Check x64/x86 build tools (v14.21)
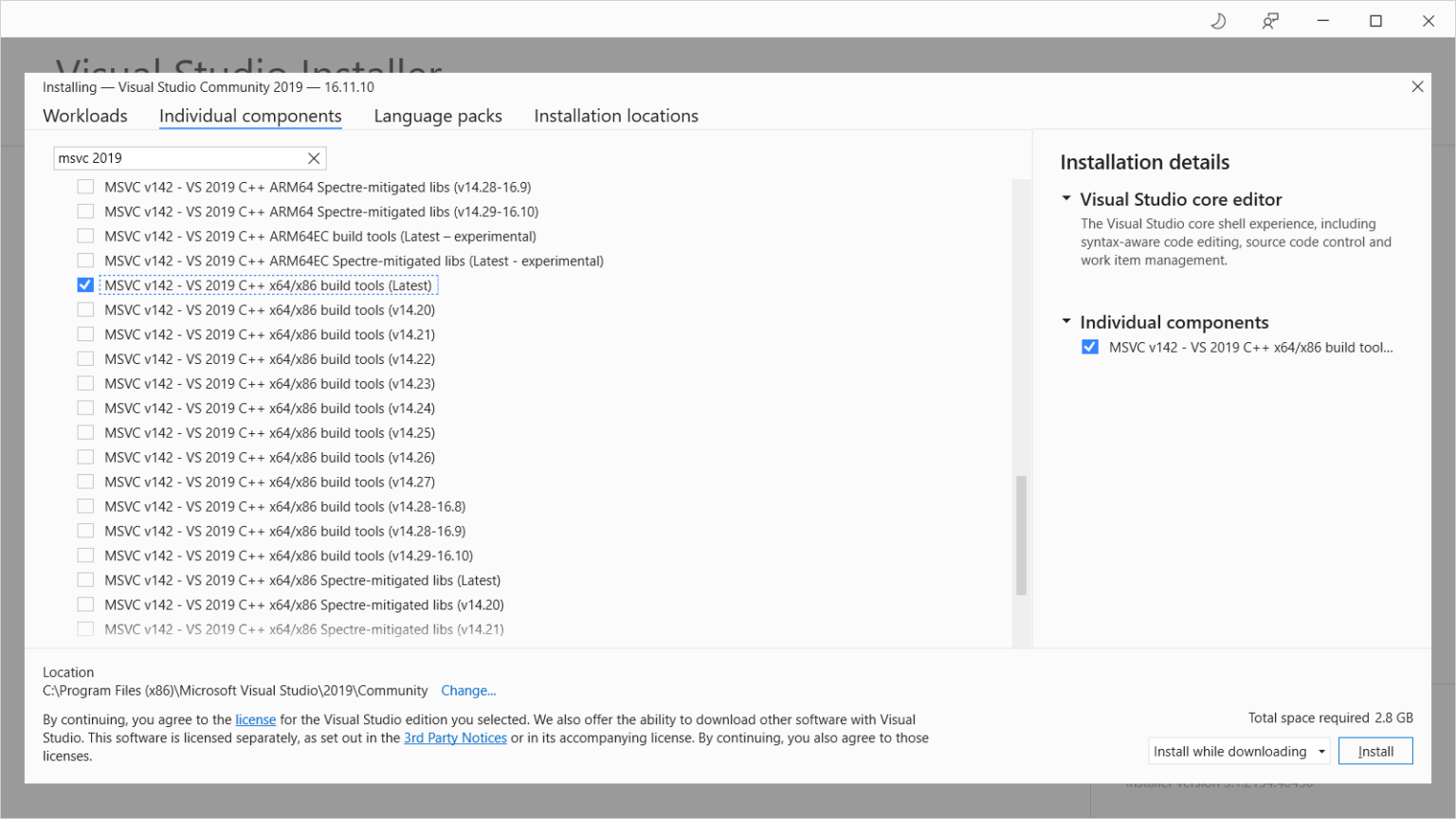 point(85,335)
